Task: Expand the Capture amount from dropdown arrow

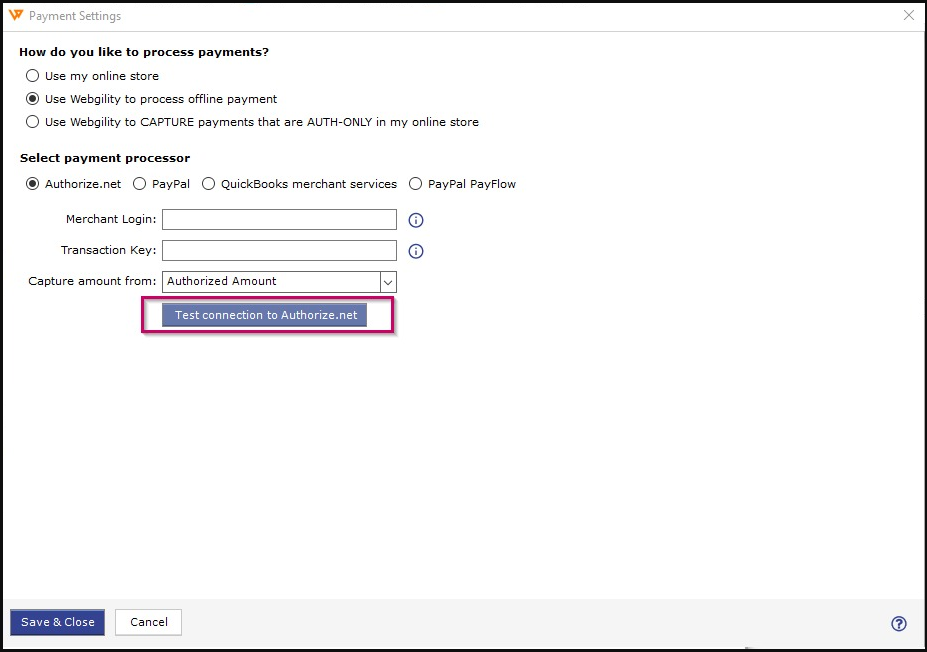Action: click(388, 282)
